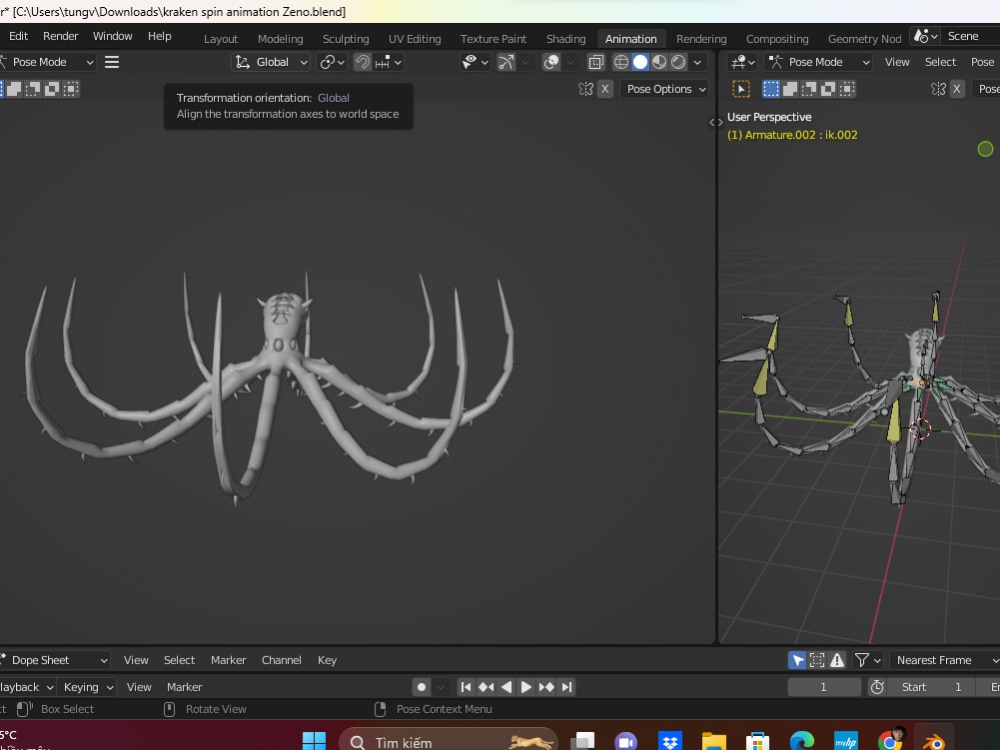The width and height of the screenshot is (1000, 750).
Task: Open Transformation orientation dropdown set to Global
Action: (x=272, y=62)
